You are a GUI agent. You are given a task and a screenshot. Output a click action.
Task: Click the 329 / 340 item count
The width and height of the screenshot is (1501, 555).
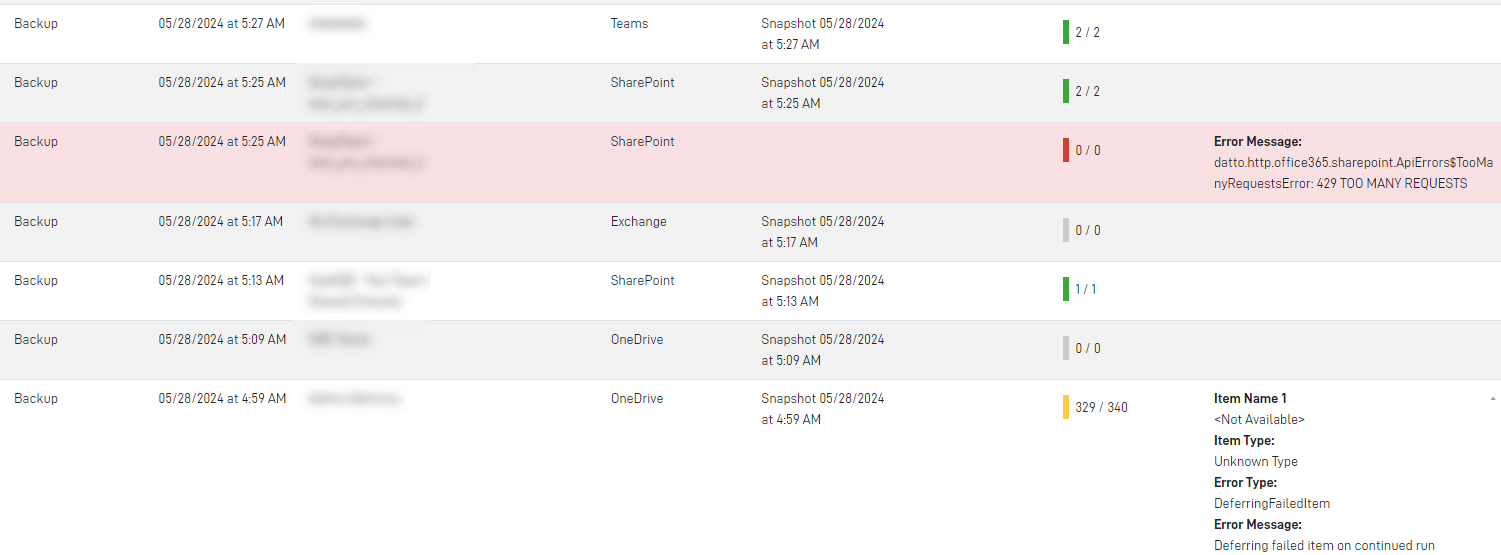tap(1101, 407)
